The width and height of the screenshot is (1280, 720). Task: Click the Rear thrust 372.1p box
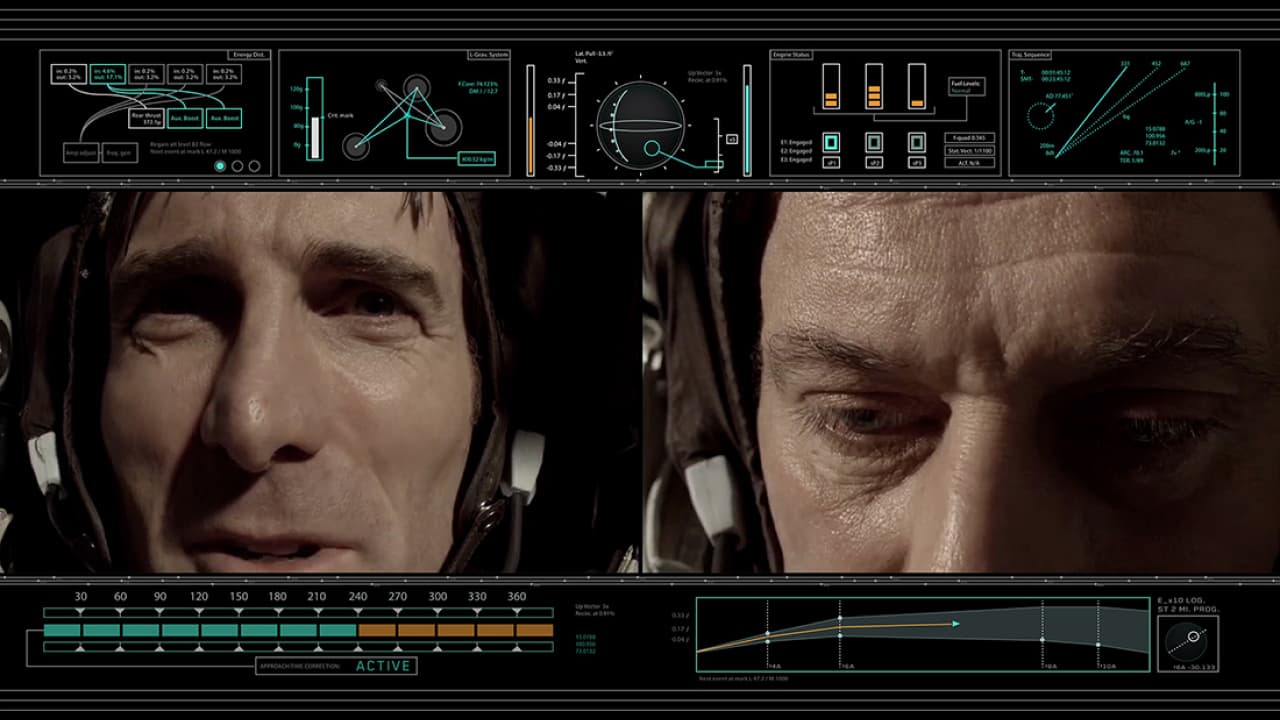pyautogui.click(x=146, y=118)
